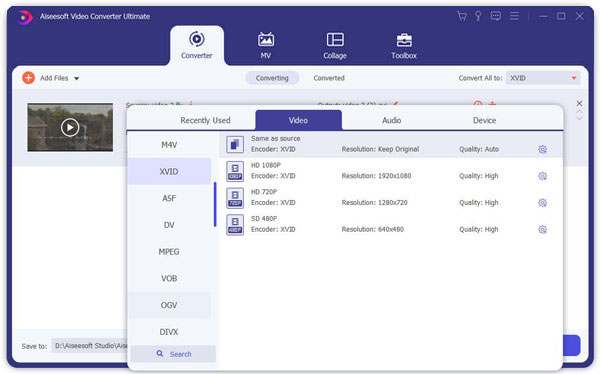Click 'Resolution: Keep Original' text
Image resolution: width=600 pixels, height=374 pixels.
click(x=380, y=149)
